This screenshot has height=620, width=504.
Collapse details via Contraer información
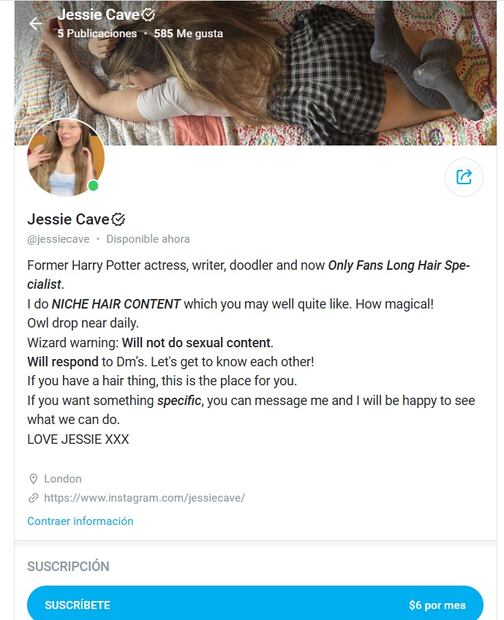coord(80,521)
